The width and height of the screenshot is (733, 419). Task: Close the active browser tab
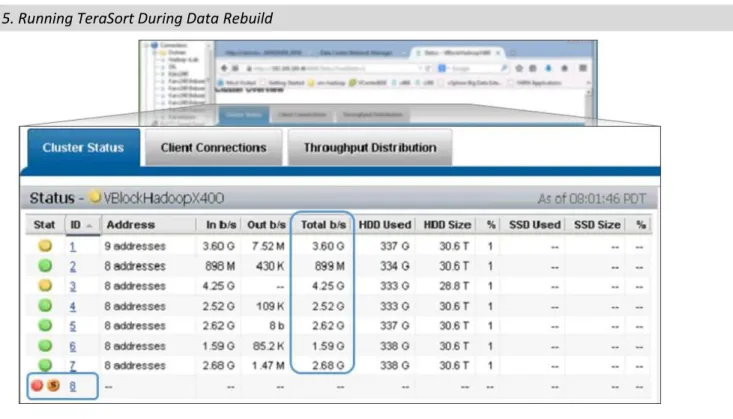[x=498, y=53]
